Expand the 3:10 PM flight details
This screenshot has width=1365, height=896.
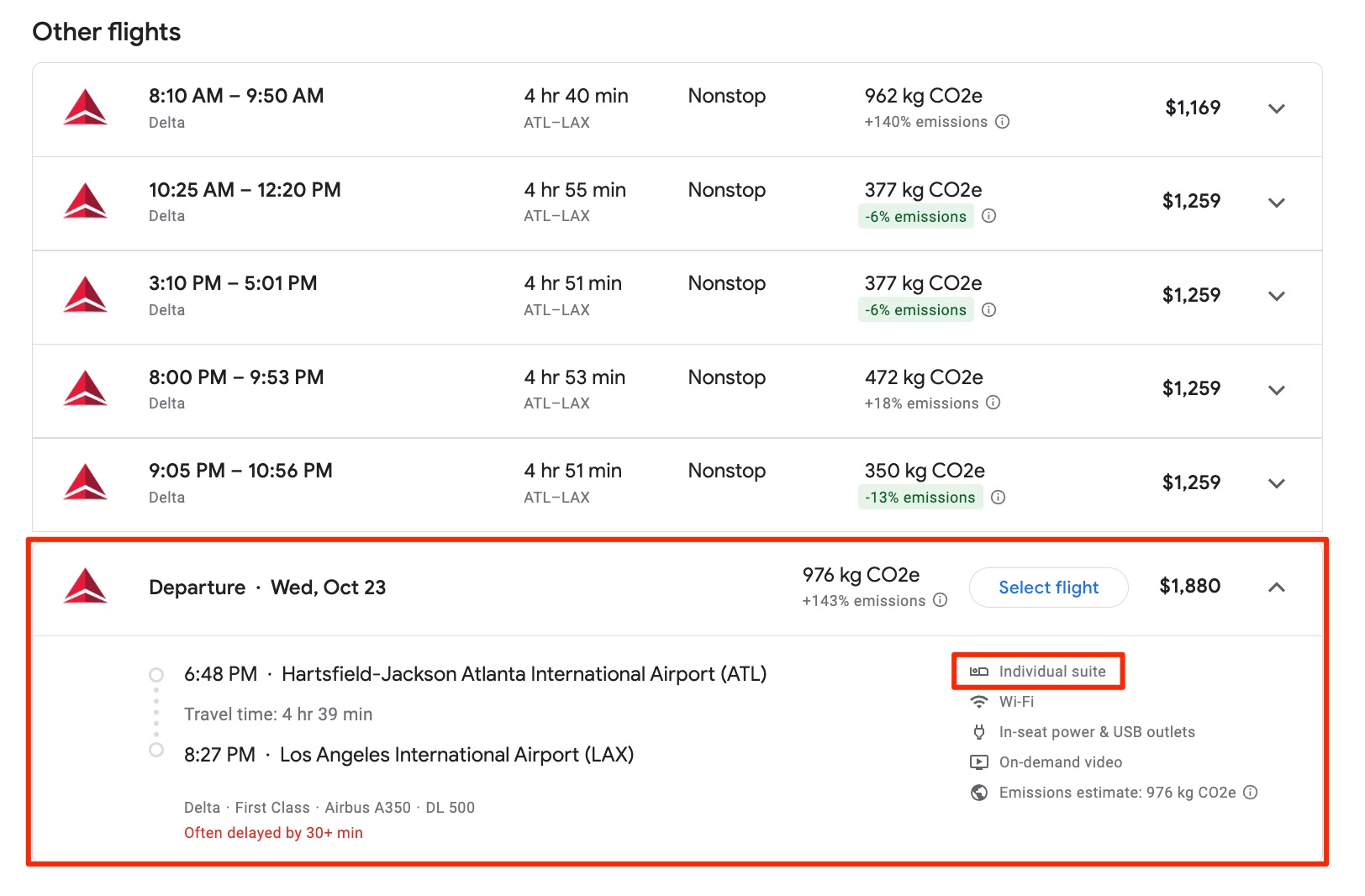1276,296
